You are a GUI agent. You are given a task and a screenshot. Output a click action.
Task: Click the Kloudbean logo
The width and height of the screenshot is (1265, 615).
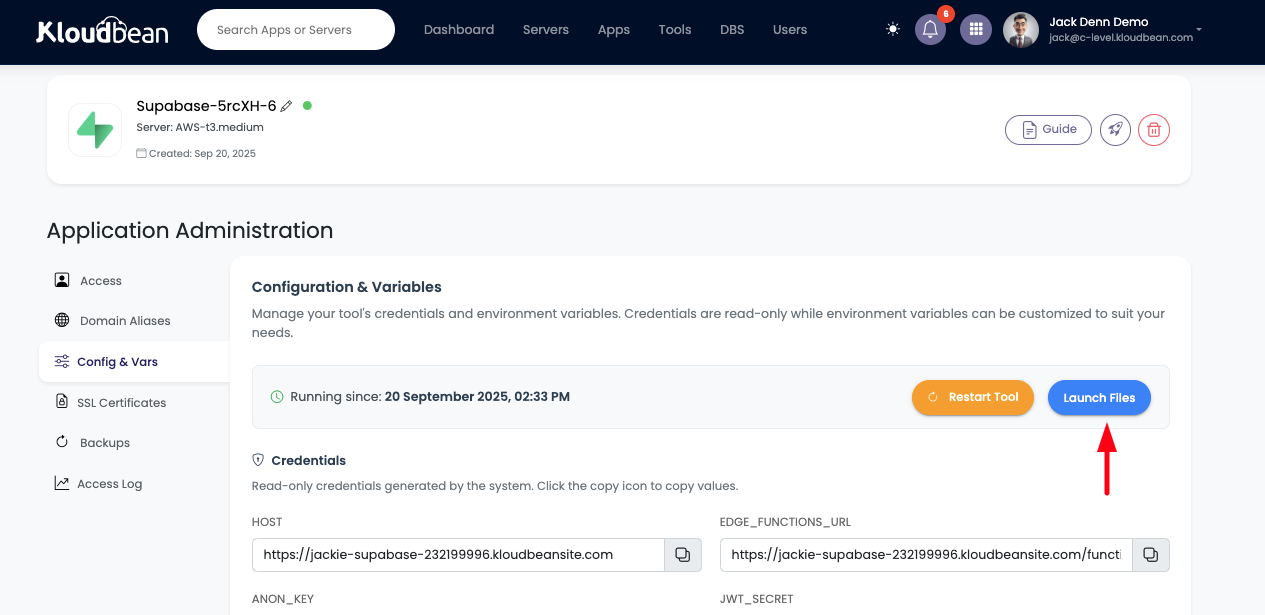pos(102,31)
